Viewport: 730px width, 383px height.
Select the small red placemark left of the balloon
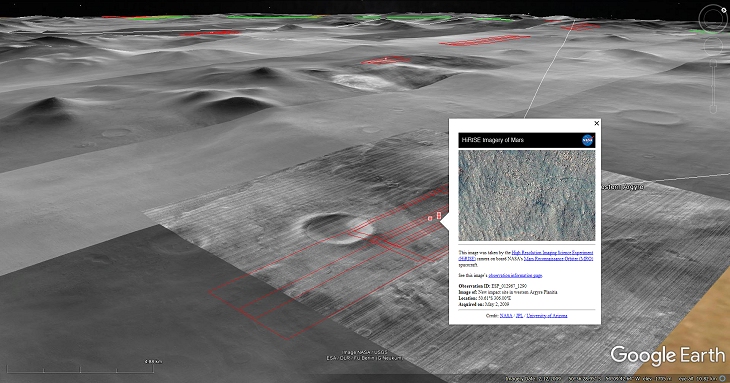tap(430, 218)
